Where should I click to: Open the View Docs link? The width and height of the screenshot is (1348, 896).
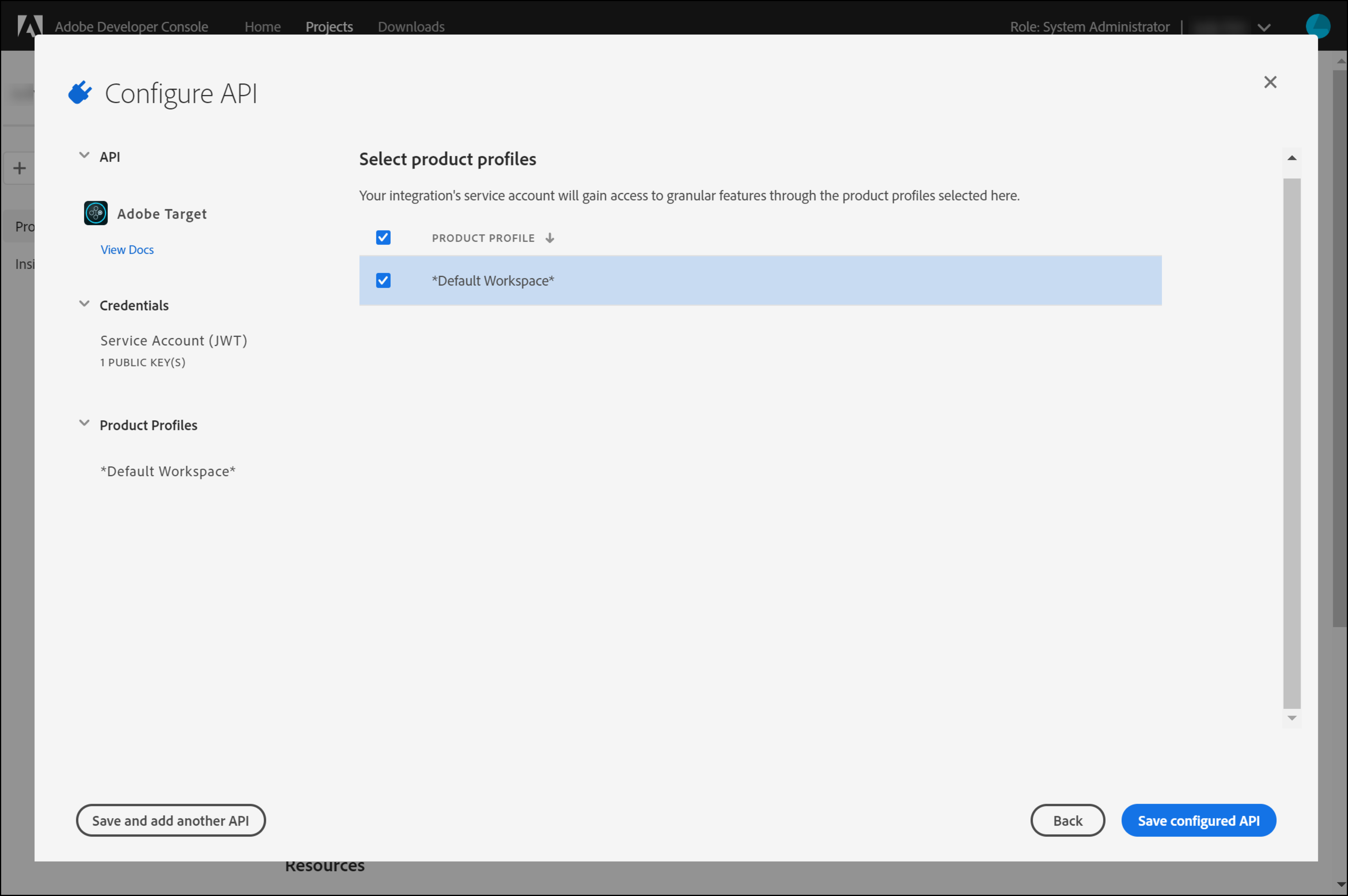127,250
